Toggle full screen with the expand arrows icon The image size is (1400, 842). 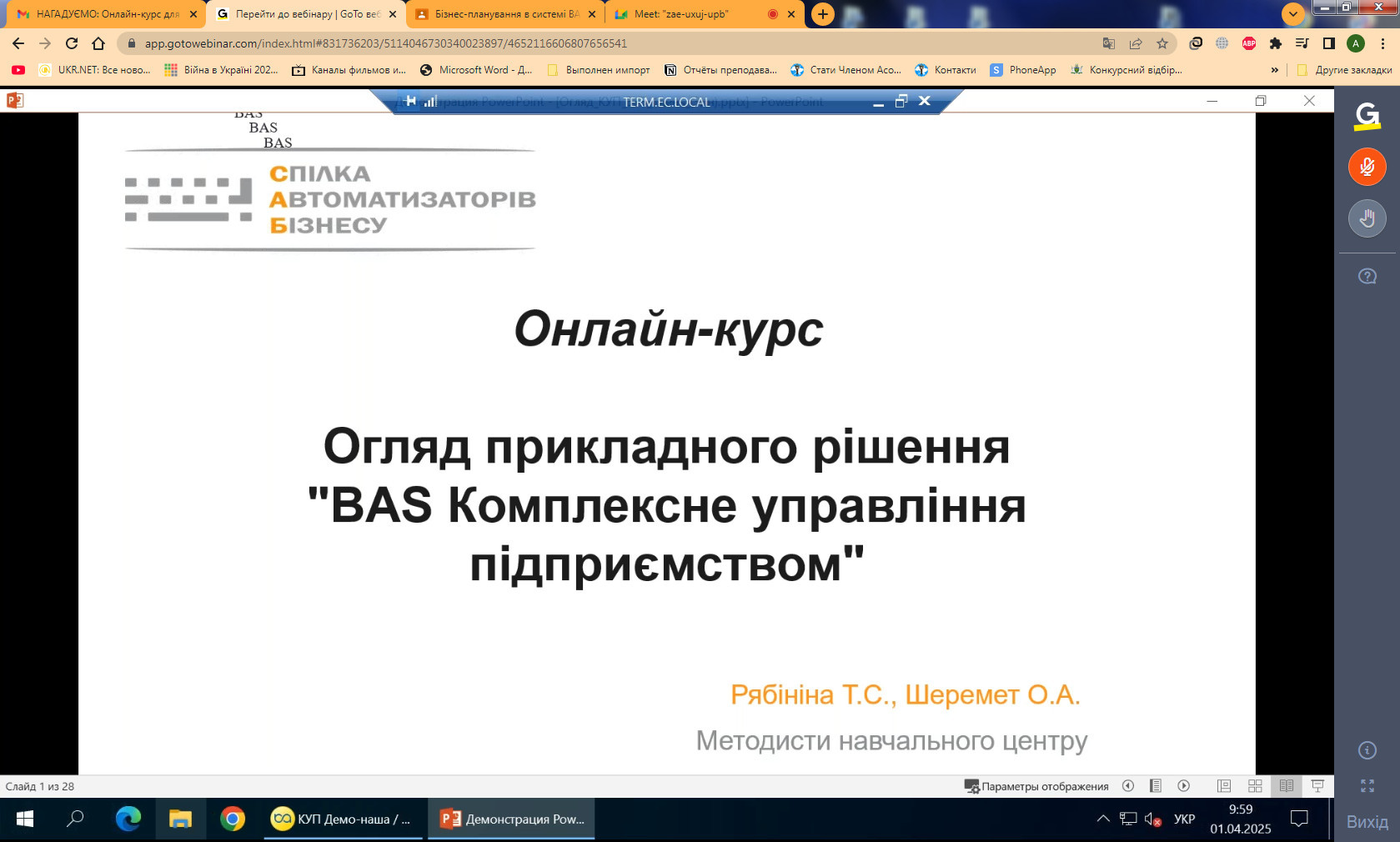tap(1367, 786)
